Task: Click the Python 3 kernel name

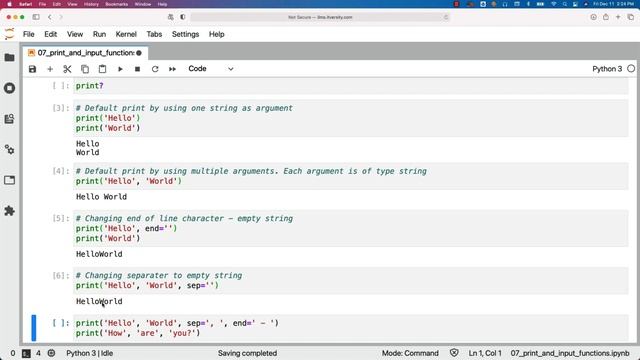Action: (x=607, y=69)
